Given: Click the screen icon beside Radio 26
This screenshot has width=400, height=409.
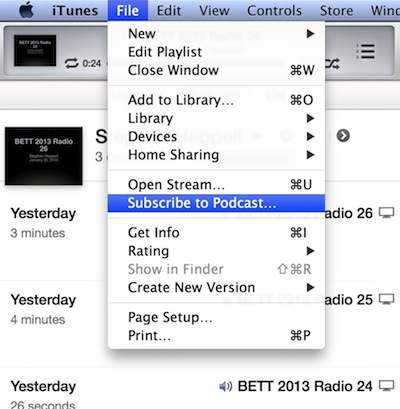Looking at the screenshot, I should 387,213.
